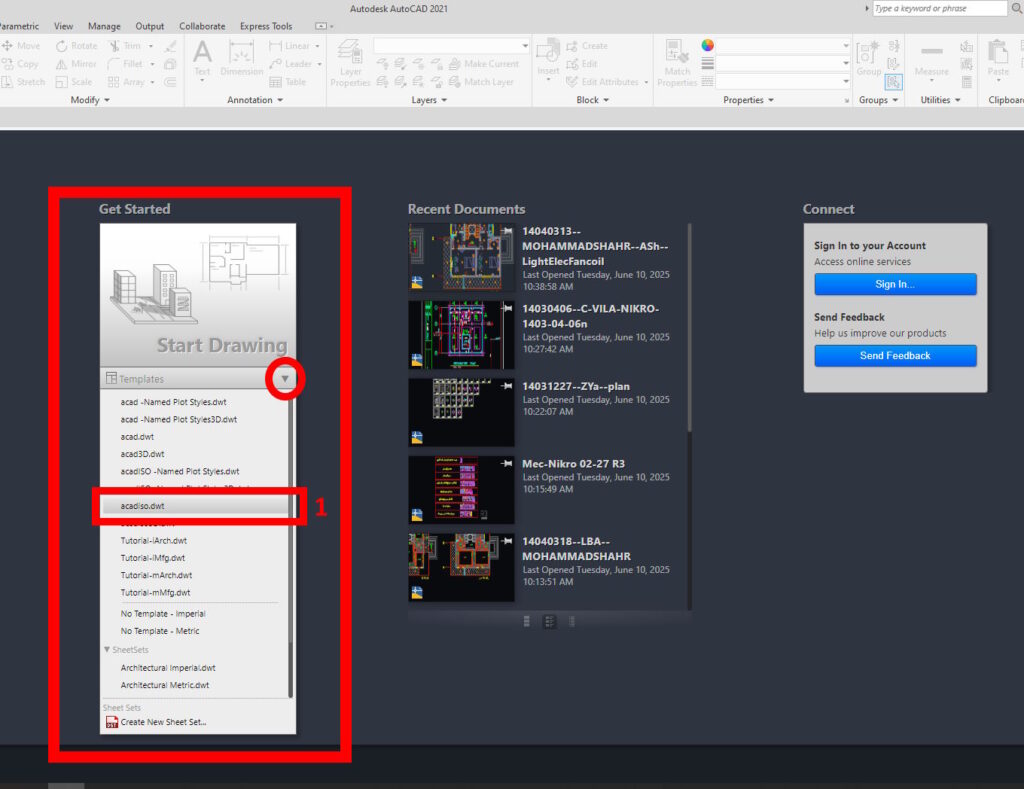The height and width of the screenshot is (789, 1024).
Task: Select the acad3D.dwt template
Action: tap(142, 454)
